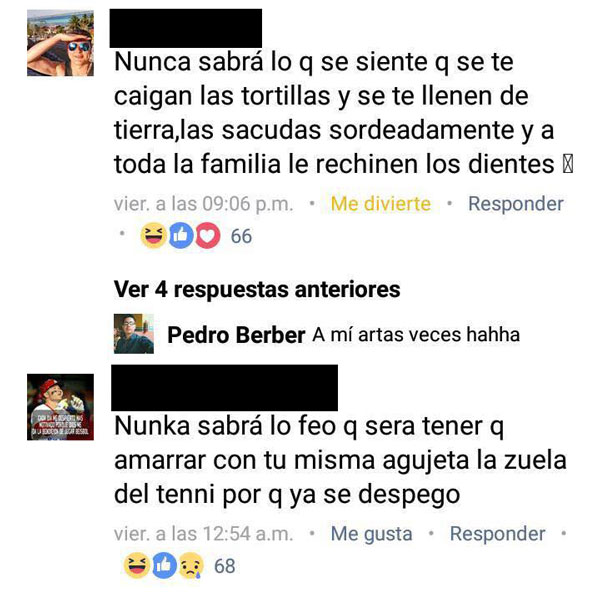
Task: Click the sad crying reaction on the agujeta comment
Action: (x=191, y=565)
